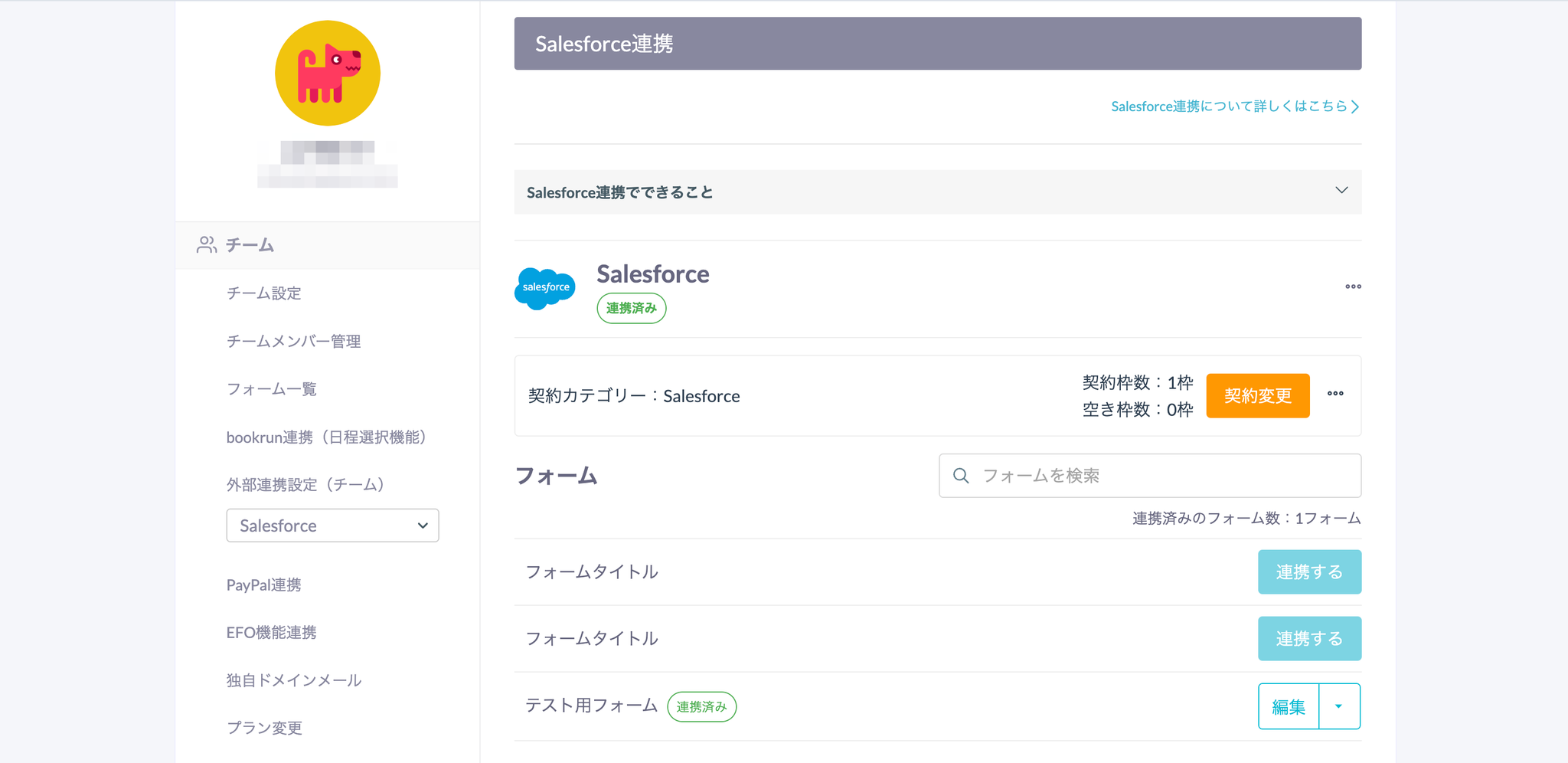Click 連携する for the first フォームタイトル
1568x763 pixels.
[1308, 572]
